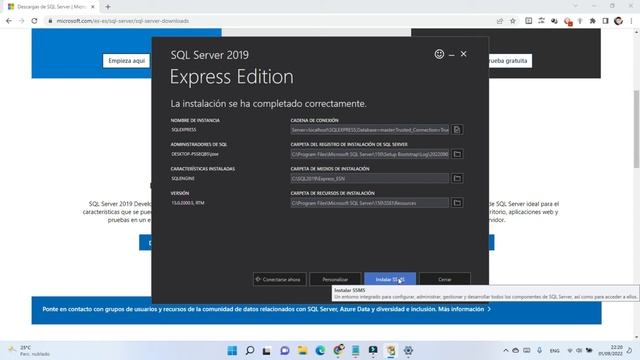640x360 pixels.
Task: Click the share page icon in address bar
Action: (500, 21)
